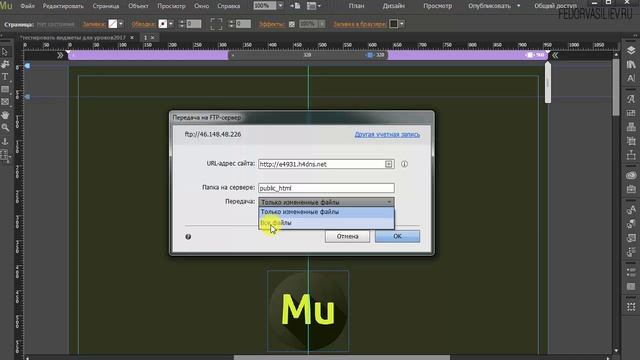Select the Text tool
Image resolution: width=640 pixels, height=360 pixels.
coord(5,77)
